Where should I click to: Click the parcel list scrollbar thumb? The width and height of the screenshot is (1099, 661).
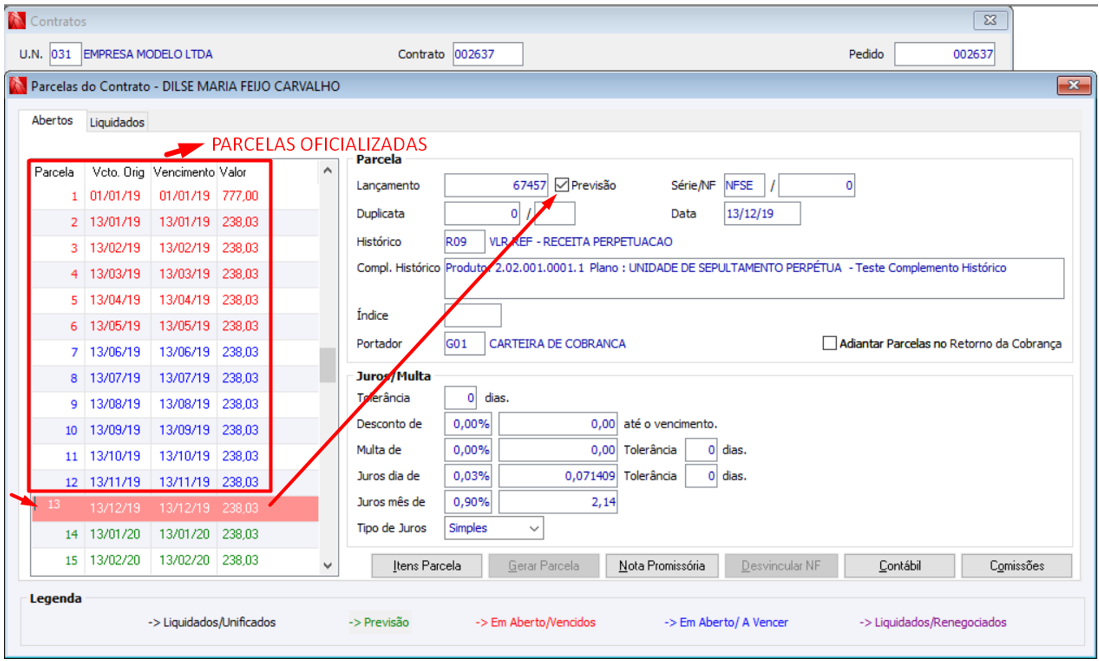[x=327, y=365]
